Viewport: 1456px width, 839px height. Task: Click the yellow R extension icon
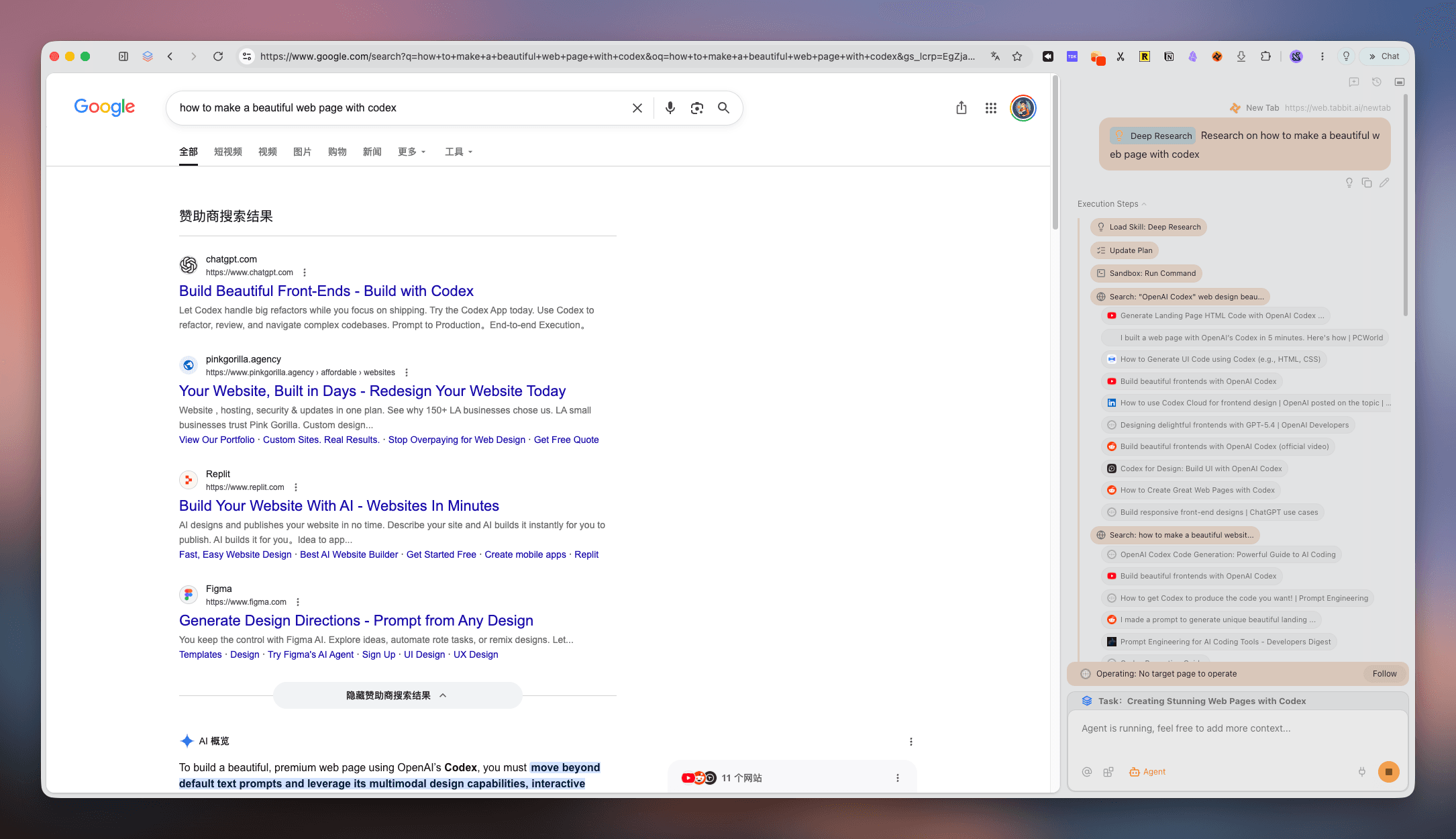pyautogui.click(x=1145, y=56)
